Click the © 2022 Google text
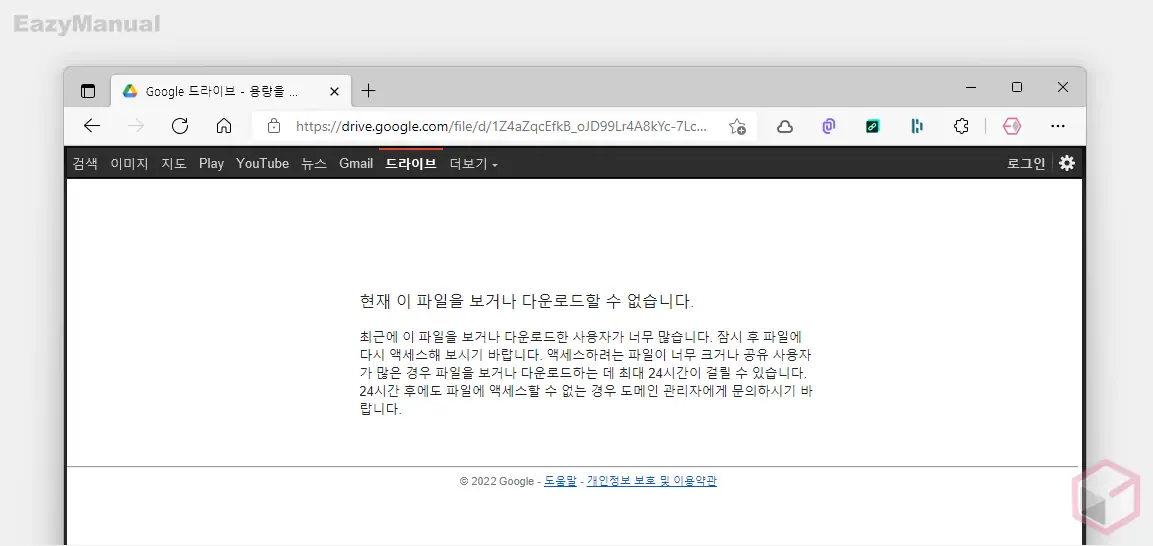Image resolution: width=1153 pixels, height=546 pixels. (x=496, y=481)
